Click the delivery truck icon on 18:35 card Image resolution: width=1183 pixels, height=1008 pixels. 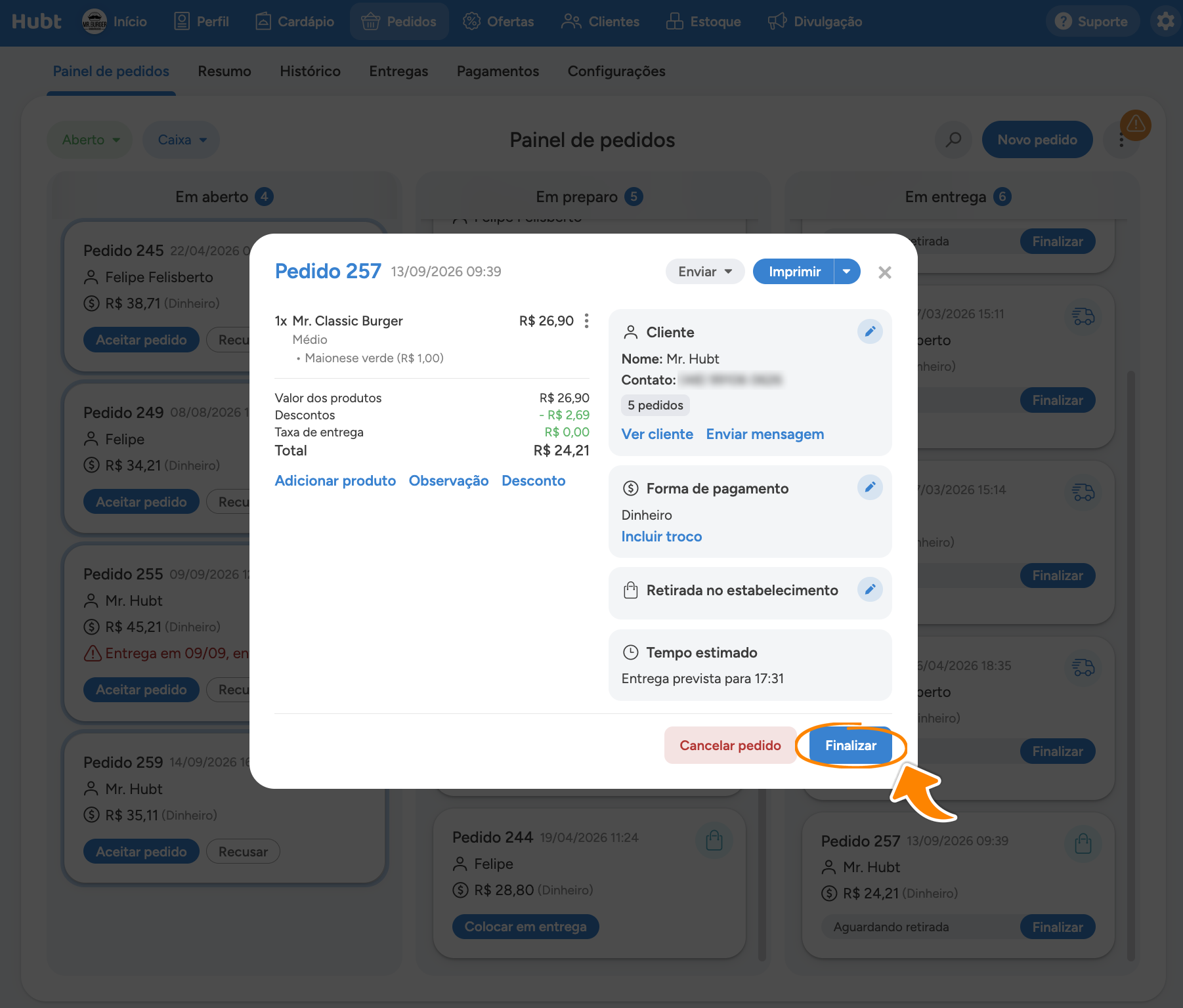1083,669
